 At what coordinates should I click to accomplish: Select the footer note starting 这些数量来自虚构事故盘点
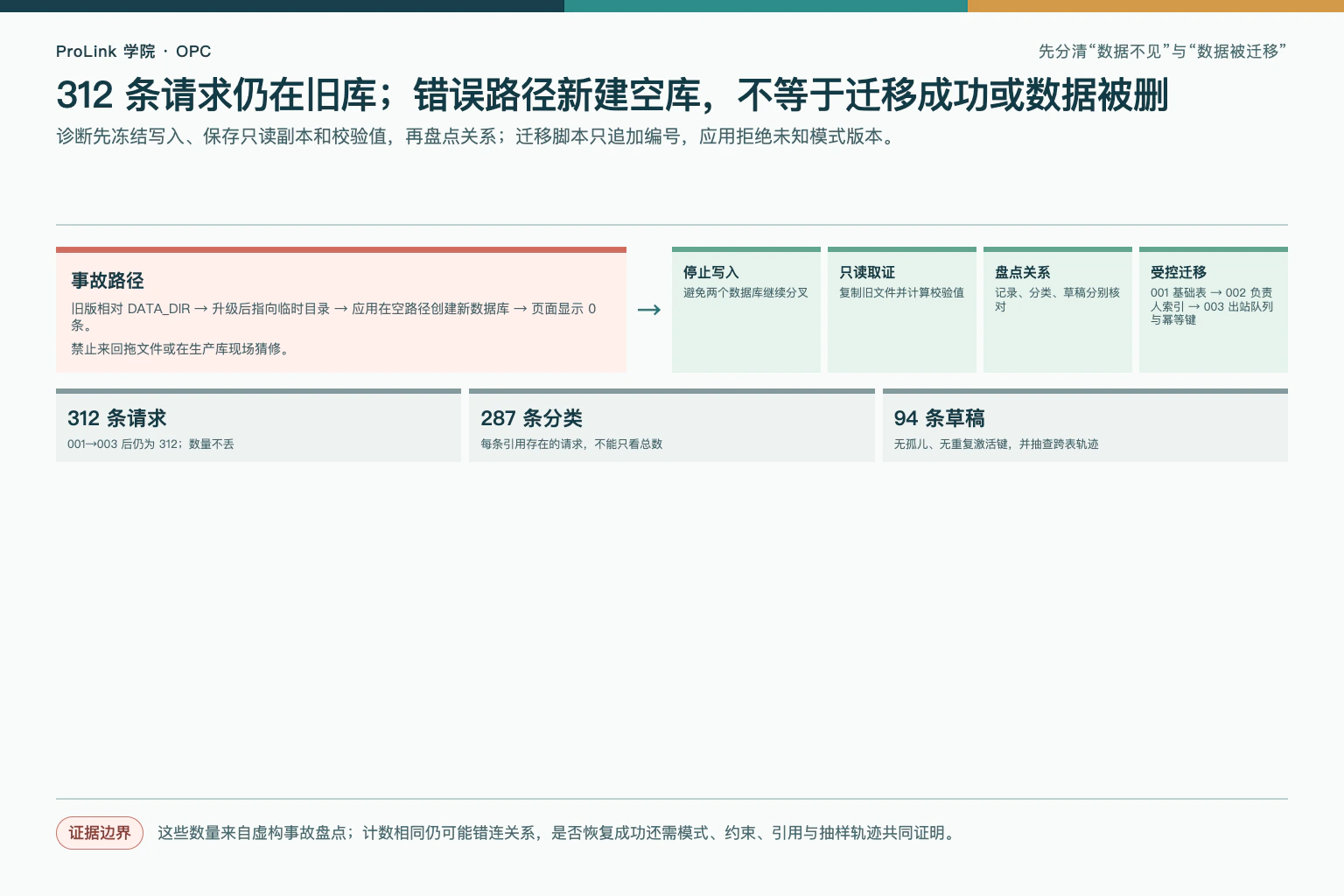(x=558, y=833)
